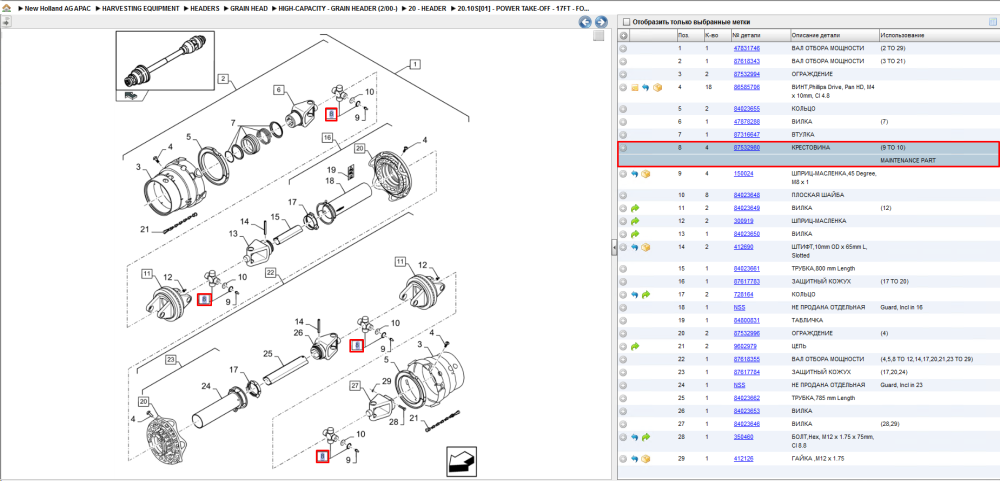
Task: Collapse the parts list using the splitter arrow
Action: pos(614,247)
